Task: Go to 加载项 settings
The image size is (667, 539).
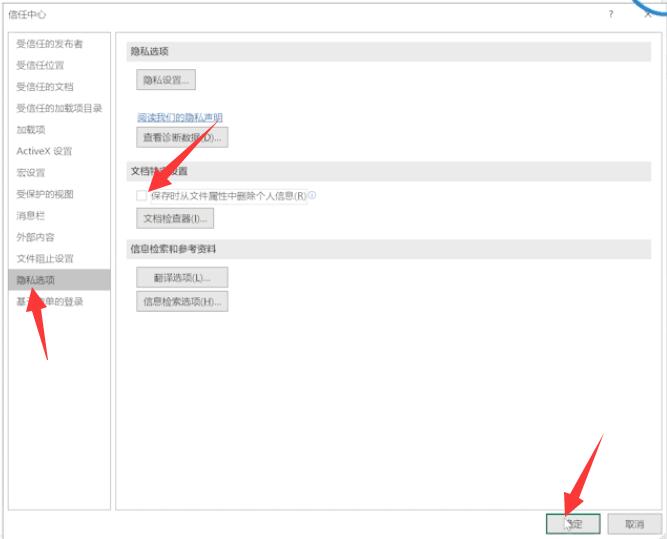Action: [31, 130]
